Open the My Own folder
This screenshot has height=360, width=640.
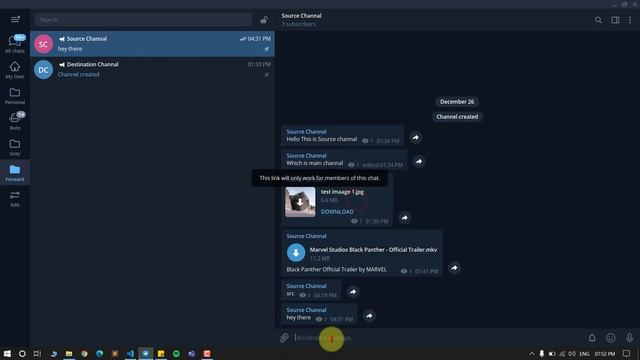[x=15, y=70]
